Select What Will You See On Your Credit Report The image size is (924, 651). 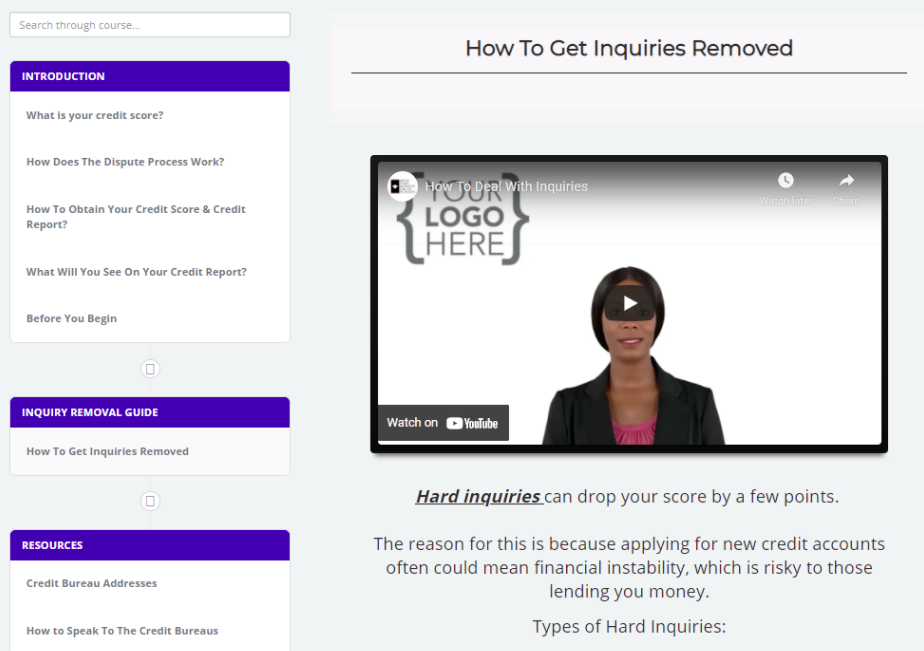pyautogui.click(x=136, y=272)
